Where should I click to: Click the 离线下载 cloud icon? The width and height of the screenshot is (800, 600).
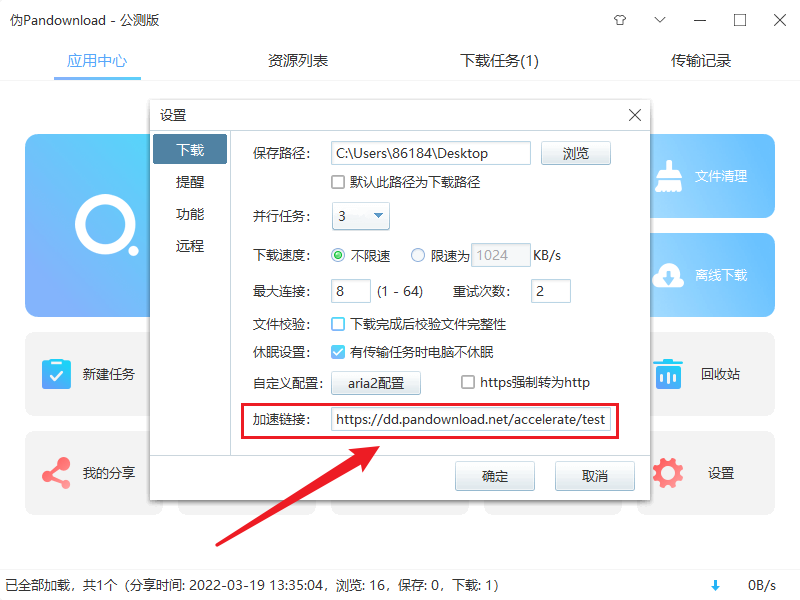pyautogui.click(x=668, y=276)
